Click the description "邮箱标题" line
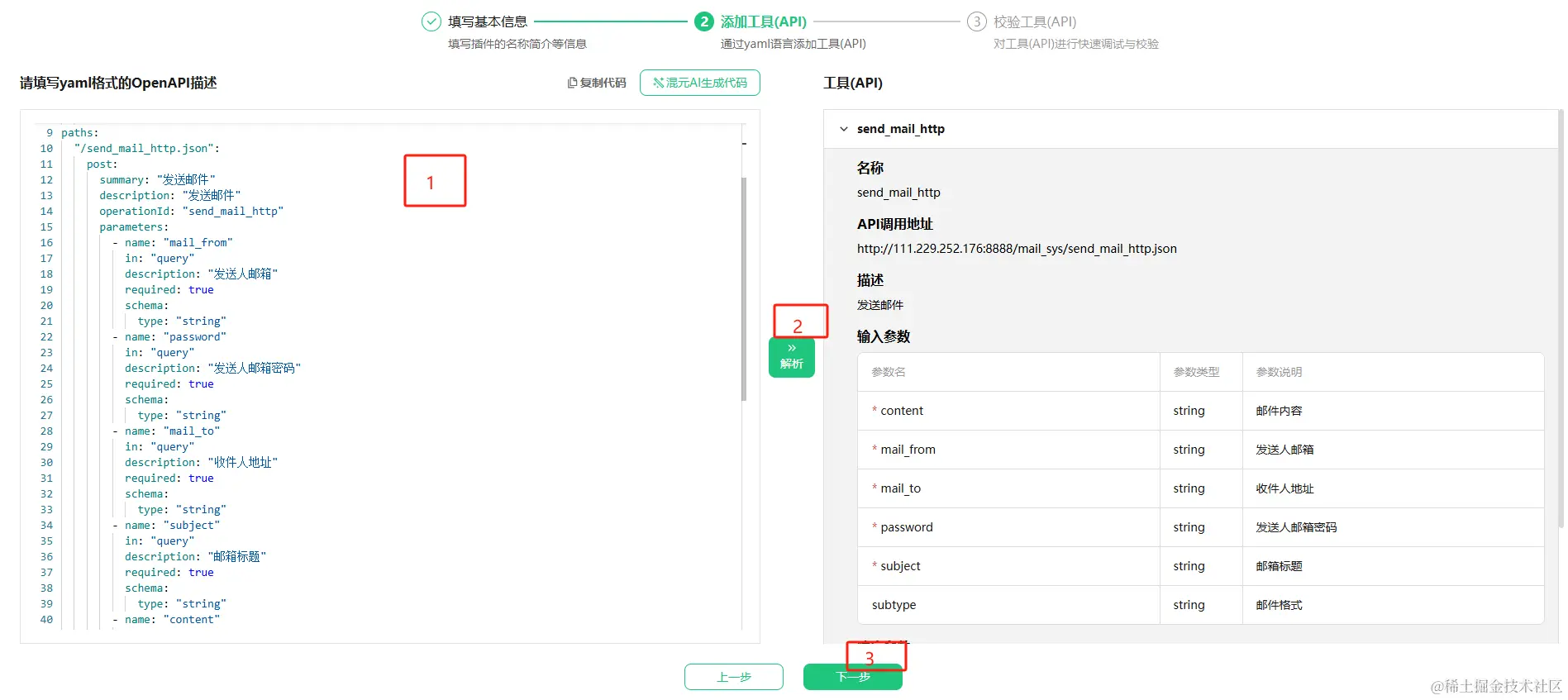Viewport: 1568px width, 700px height. 195,556
